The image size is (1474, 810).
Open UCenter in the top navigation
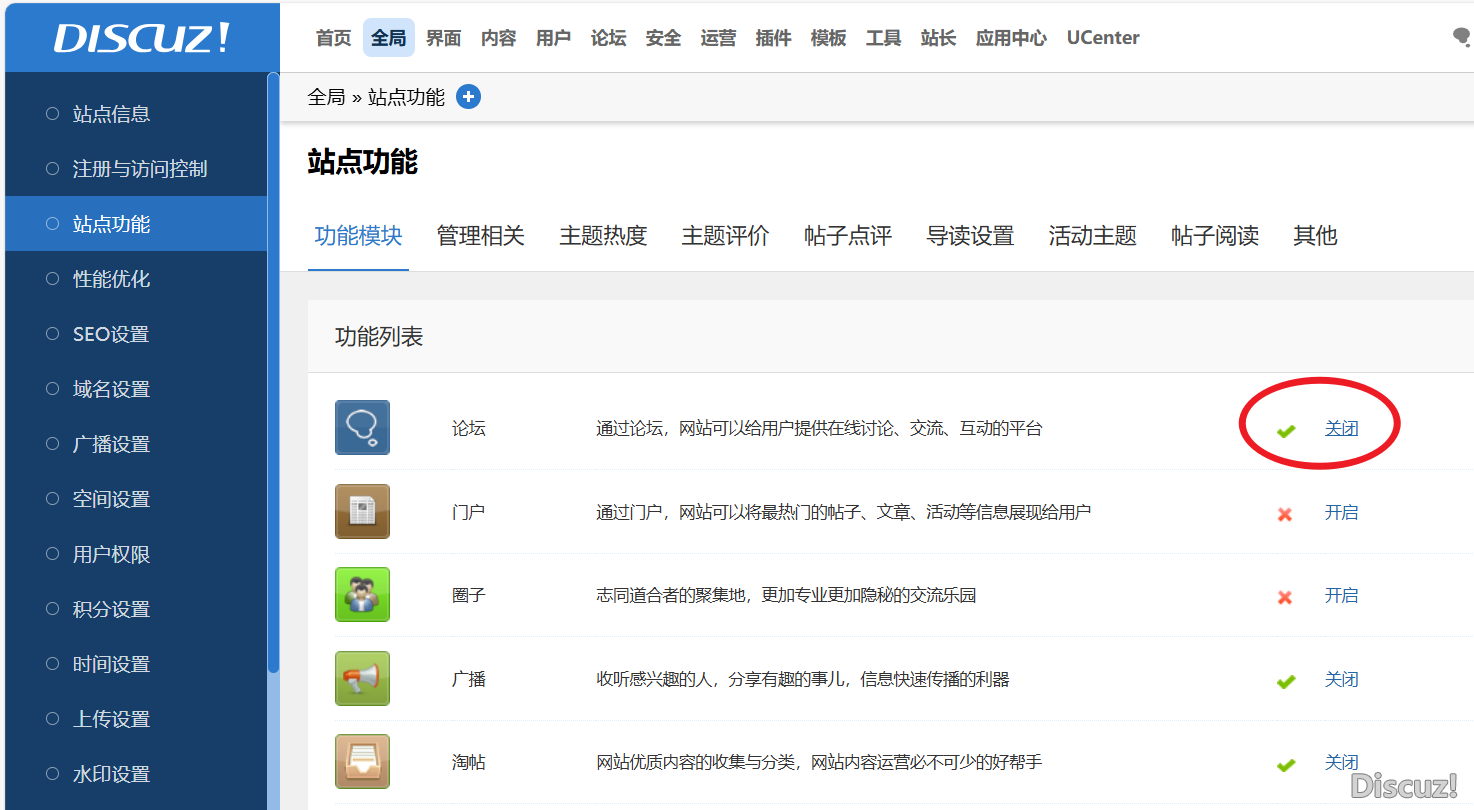(x=1102, y=38)
